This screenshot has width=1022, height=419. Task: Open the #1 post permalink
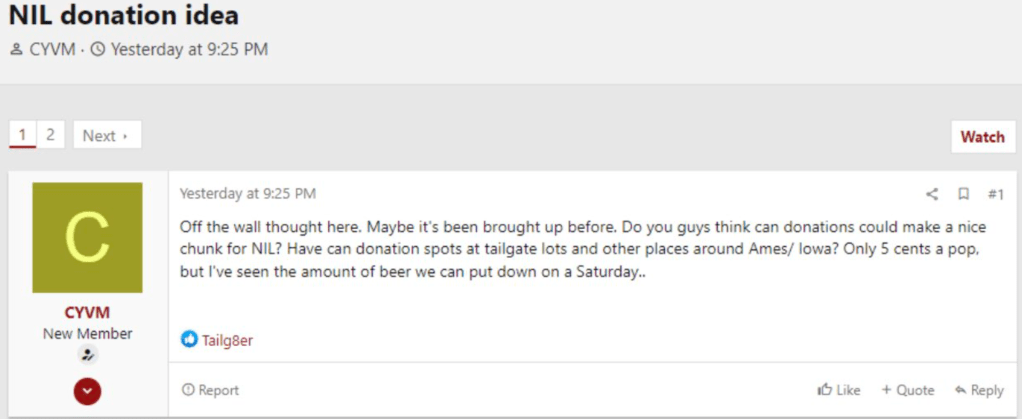(995, 194)
